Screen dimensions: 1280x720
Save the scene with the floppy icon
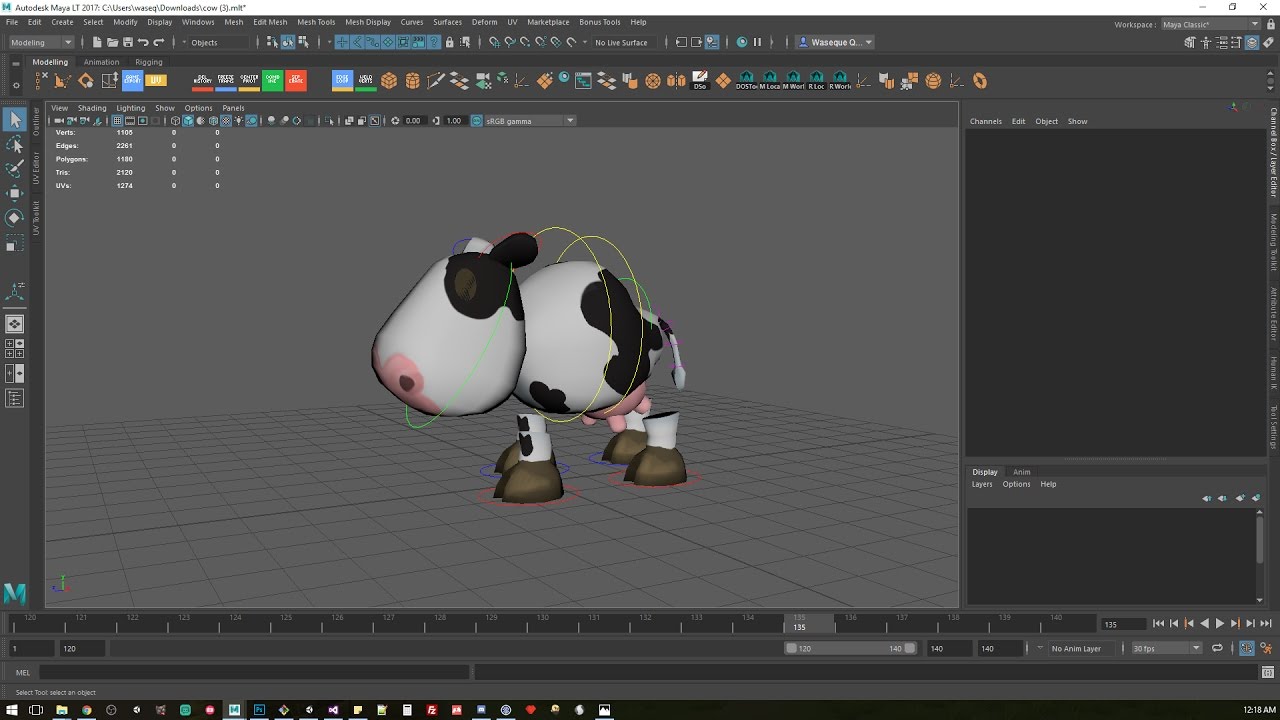click(127, 42)
